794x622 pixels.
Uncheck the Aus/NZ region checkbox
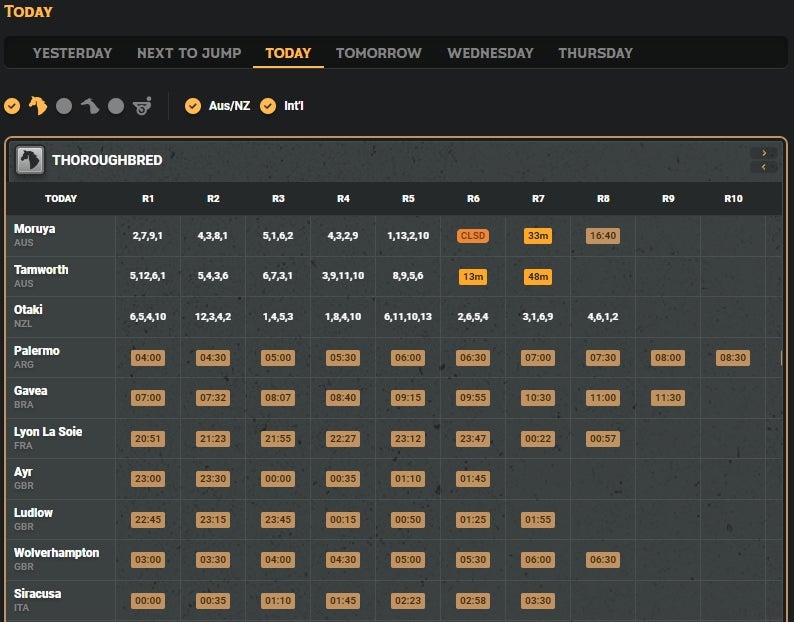click(193, 106)
